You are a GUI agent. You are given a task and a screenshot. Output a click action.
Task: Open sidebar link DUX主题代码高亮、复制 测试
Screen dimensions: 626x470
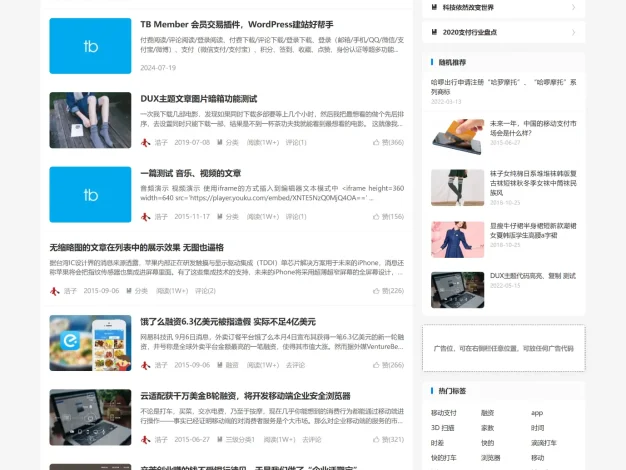tap(533, 276)
